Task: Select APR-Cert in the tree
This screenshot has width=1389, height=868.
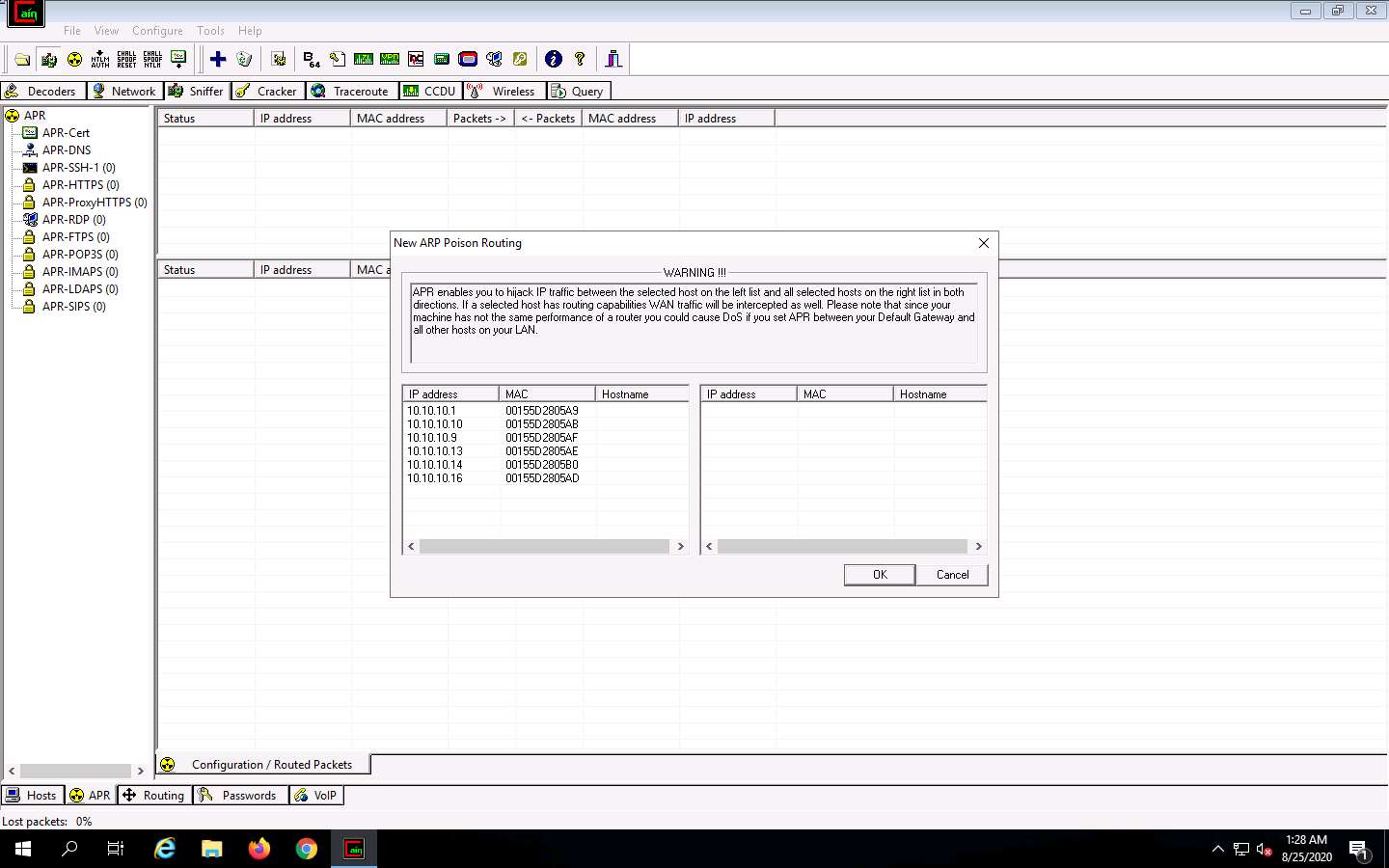Action: [66, 133]
